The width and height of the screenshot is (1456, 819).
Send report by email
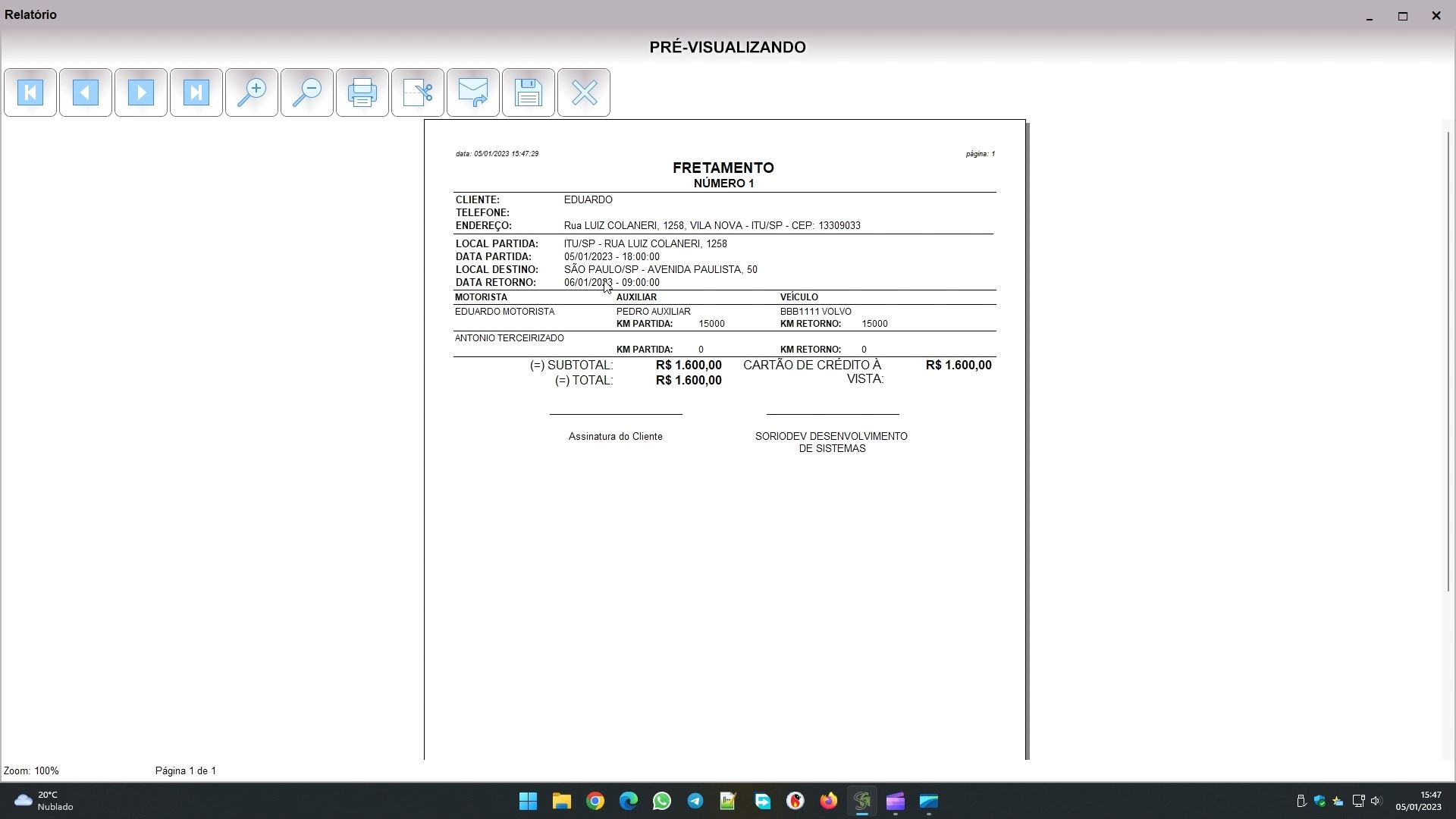coord(473,93)
